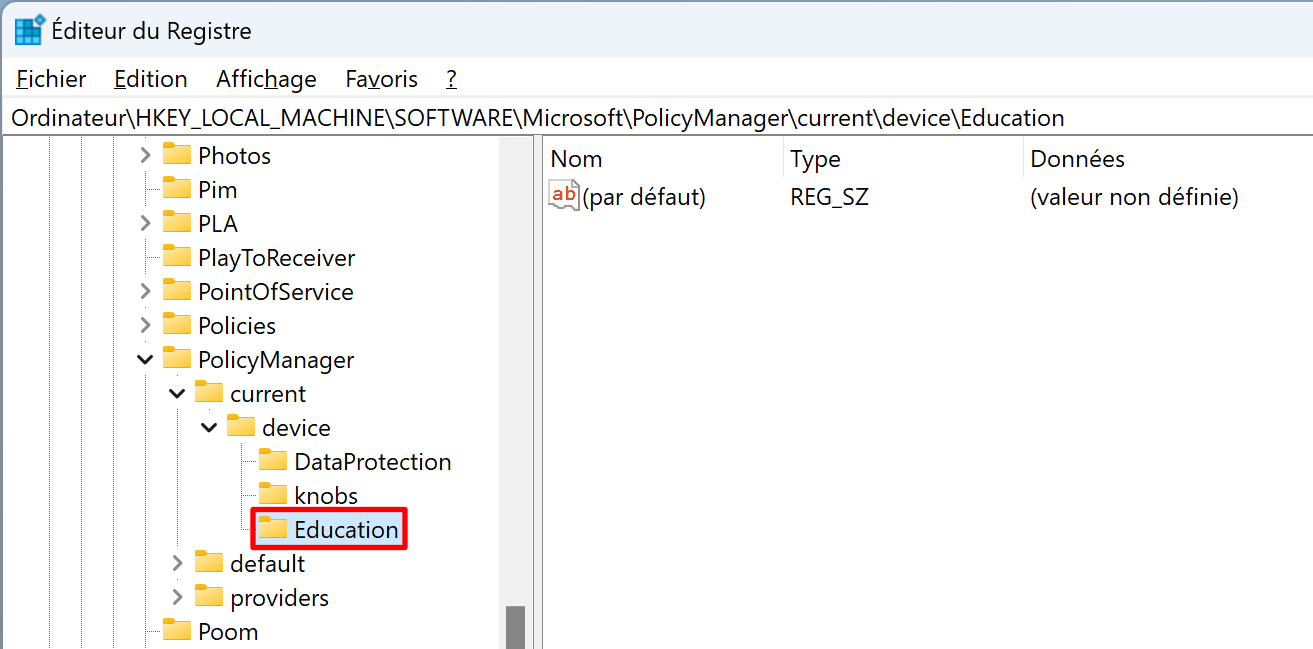Select the default key label

(267, 563)
